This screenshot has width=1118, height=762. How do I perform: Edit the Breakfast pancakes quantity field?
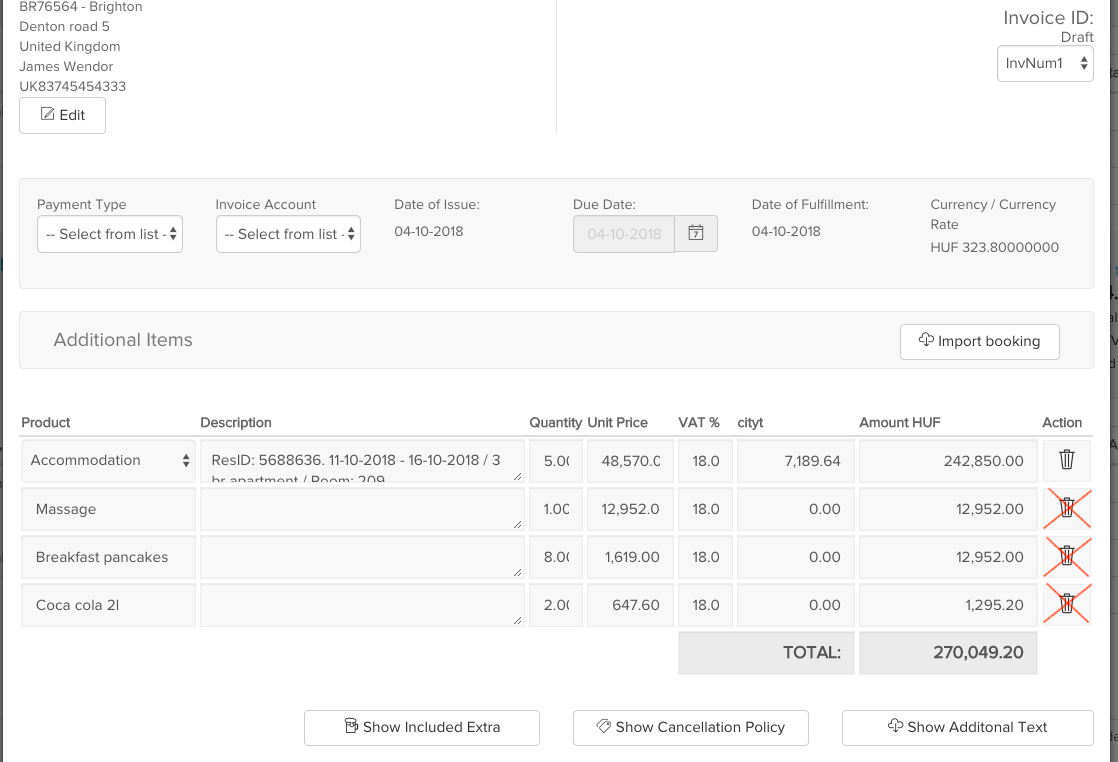click(x=555, y=556)
